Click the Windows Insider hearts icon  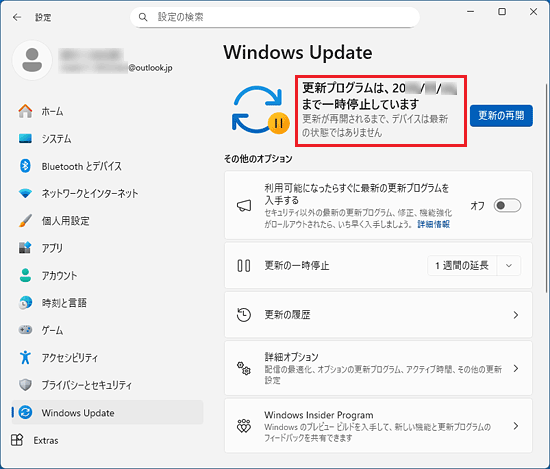tap(244, 426)
